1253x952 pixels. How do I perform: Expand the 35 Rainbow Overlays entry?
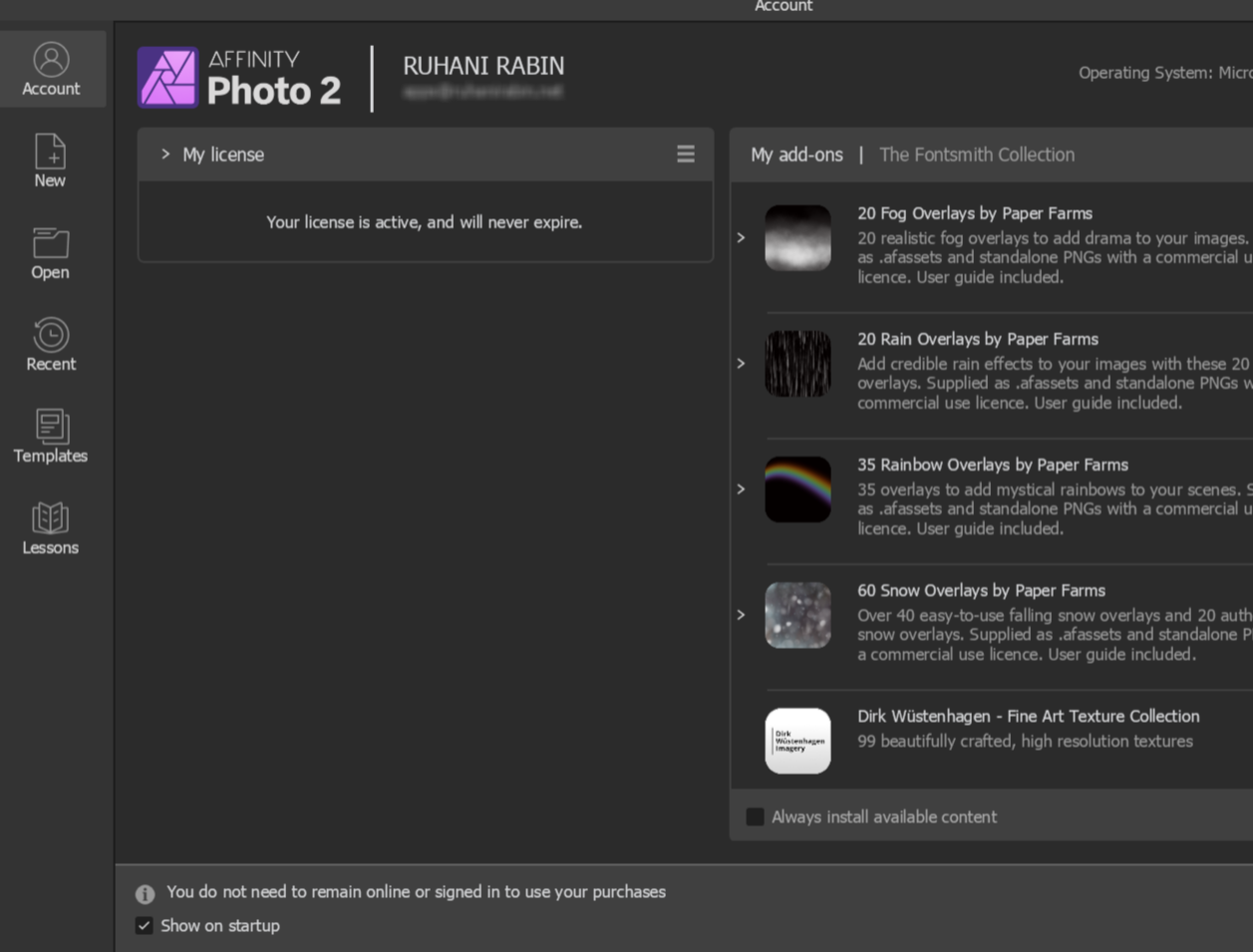[741, 489]
